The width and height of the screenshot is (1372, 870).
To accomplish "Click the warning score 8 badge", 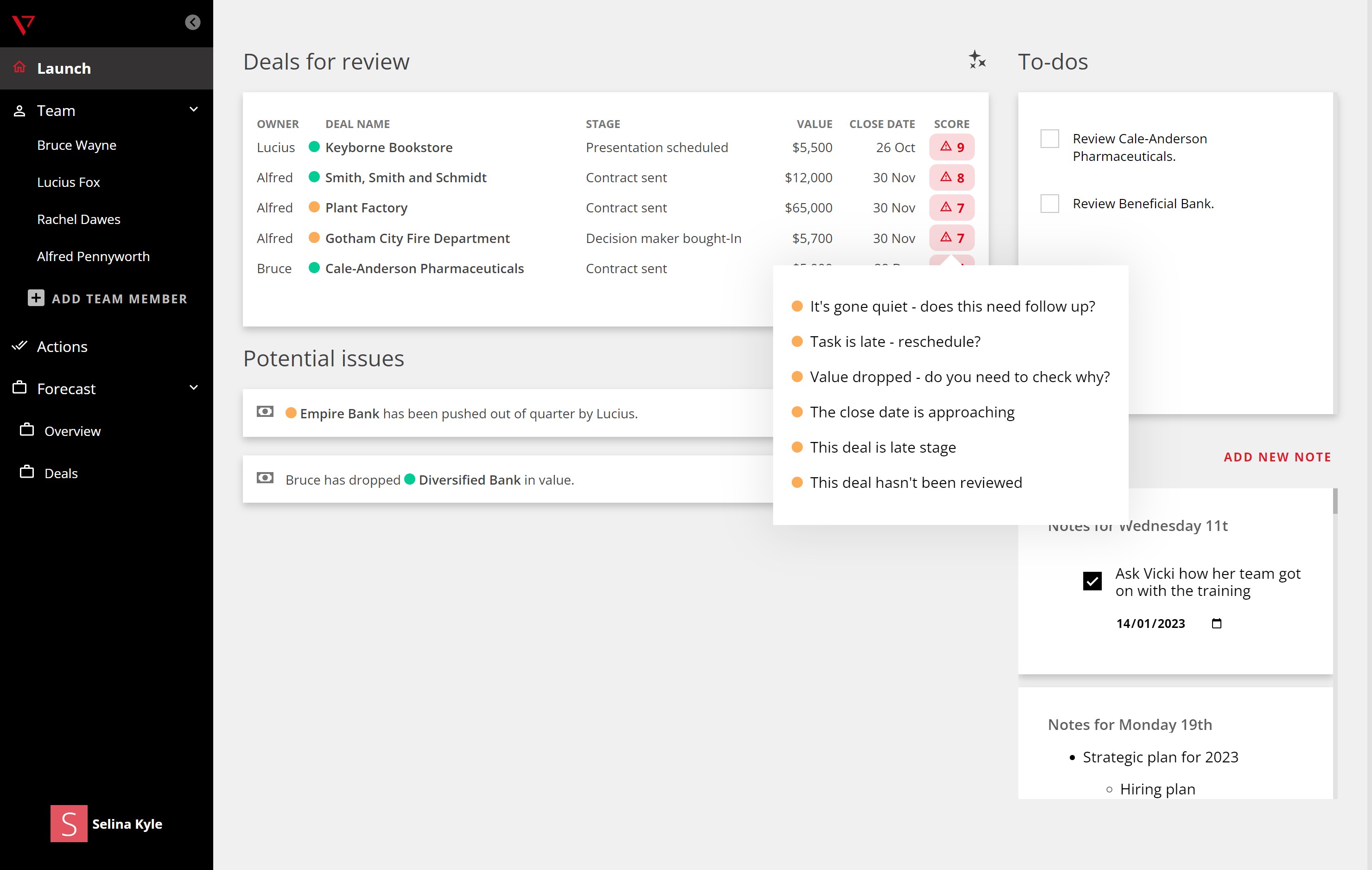I will (952, 177).
